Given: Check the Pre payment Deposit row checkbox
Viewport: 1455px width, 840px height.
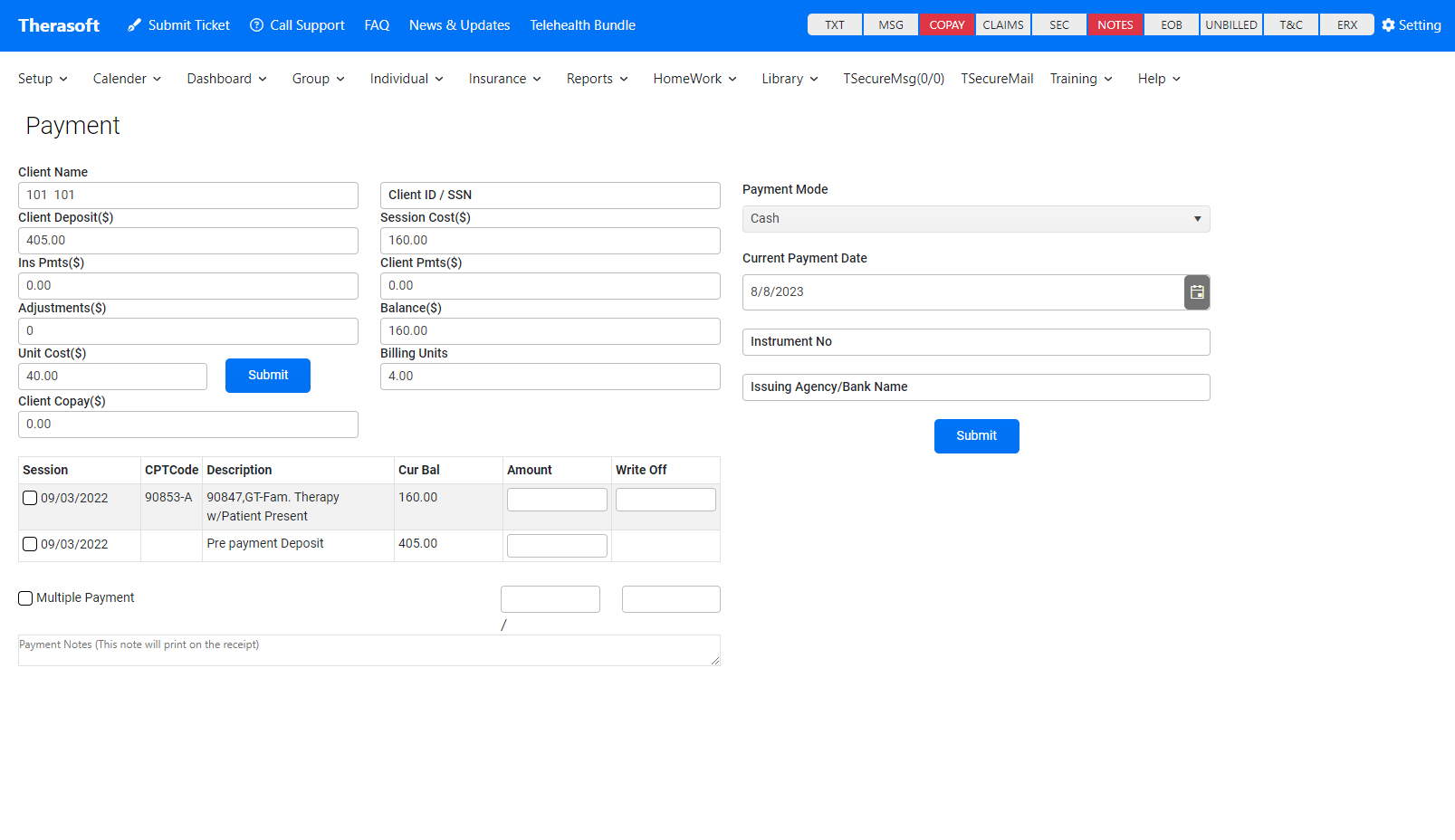Looking at the screenshot, I should [x=30, y=544].
